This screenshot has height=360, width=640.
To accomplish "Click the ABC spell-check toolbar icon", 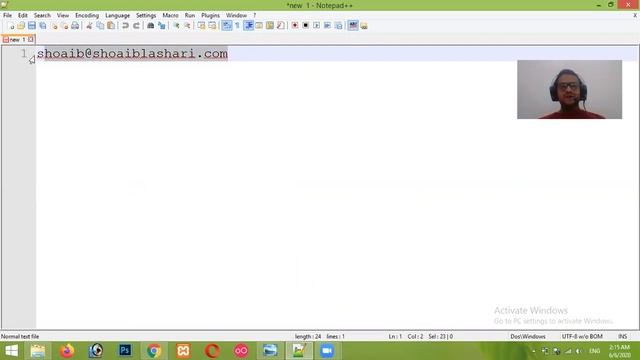I will (x=353, y=26).
